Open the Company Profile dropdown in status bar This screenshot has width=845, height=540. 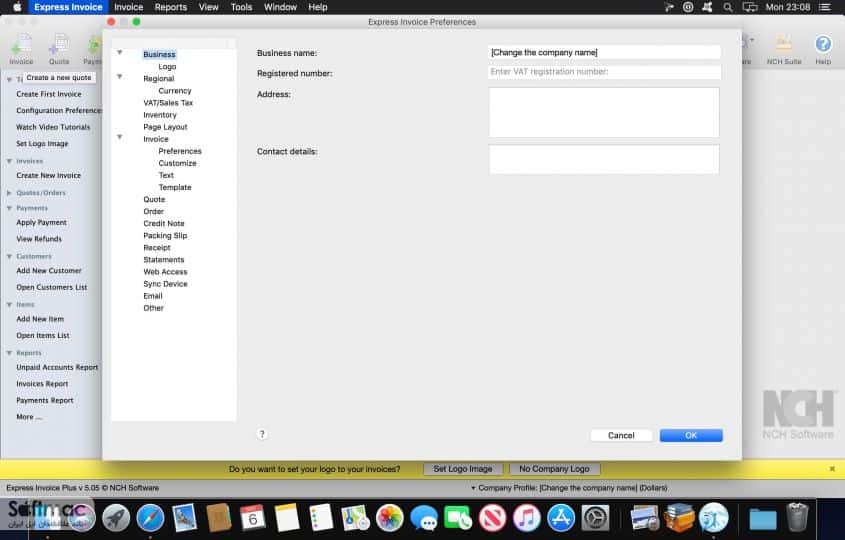(x=569, y=488)
